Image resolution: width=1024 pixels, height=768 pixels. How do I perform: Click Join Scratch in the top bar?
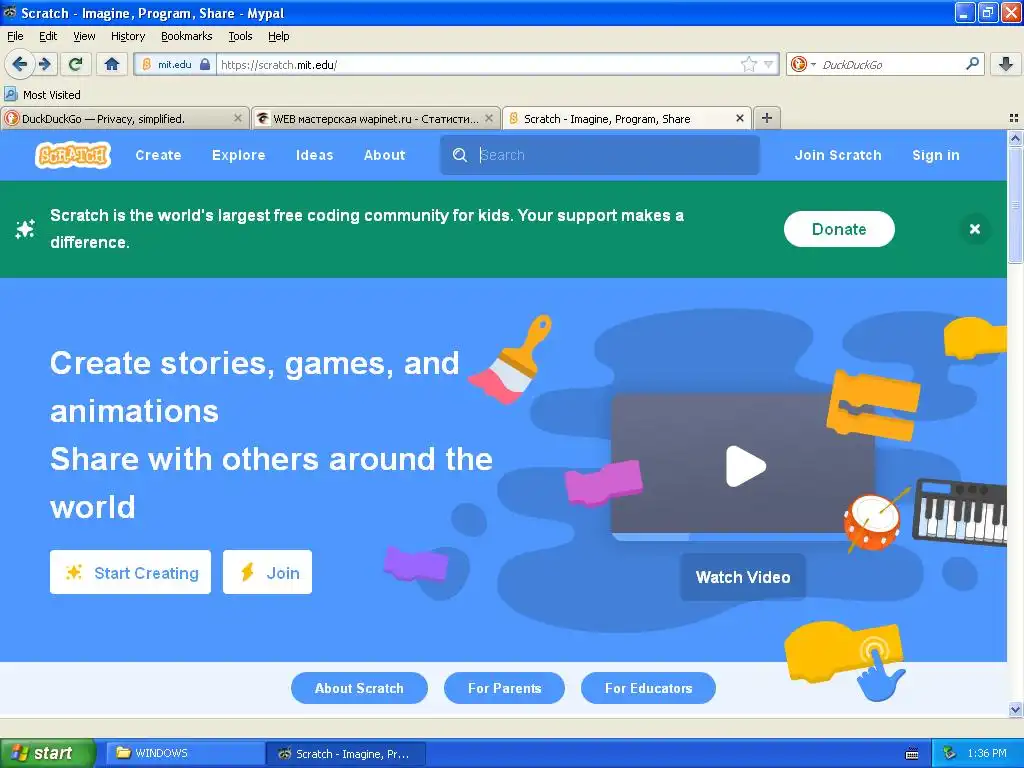(x=838, y=155)
